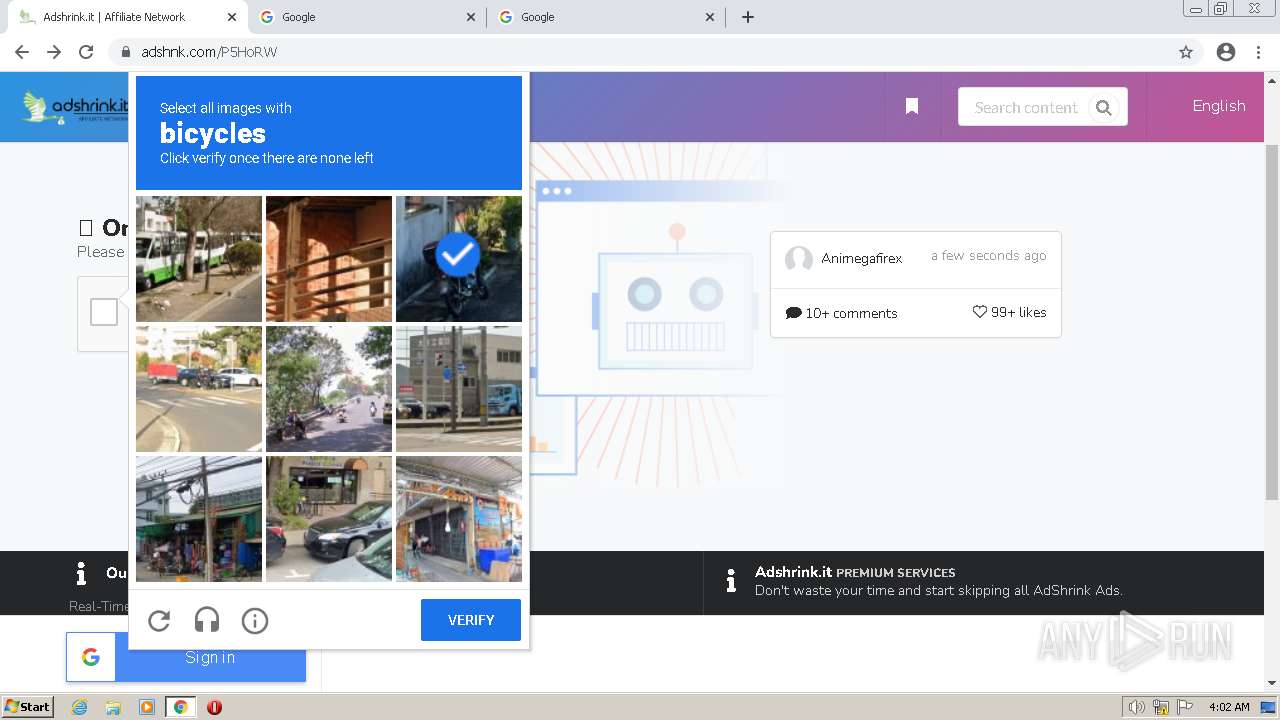The height and width of the screenshot is (720, 1280).
Task: Open Windows Explorer folder from taskbar
Action: [113, 707]
